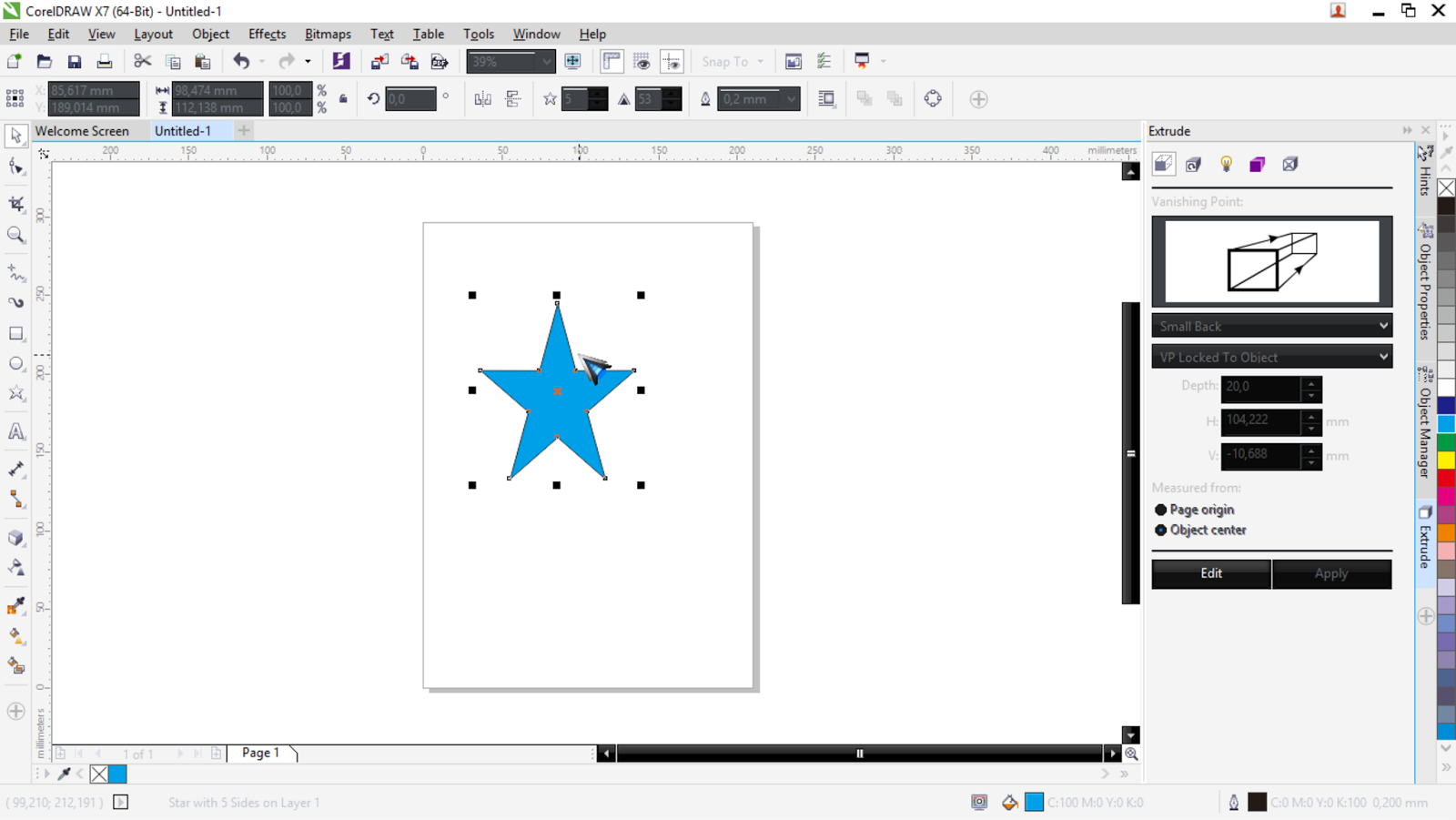Select Object center as measurement reference
This screenshot has width=1456, height=820.
pos(1161,530)
